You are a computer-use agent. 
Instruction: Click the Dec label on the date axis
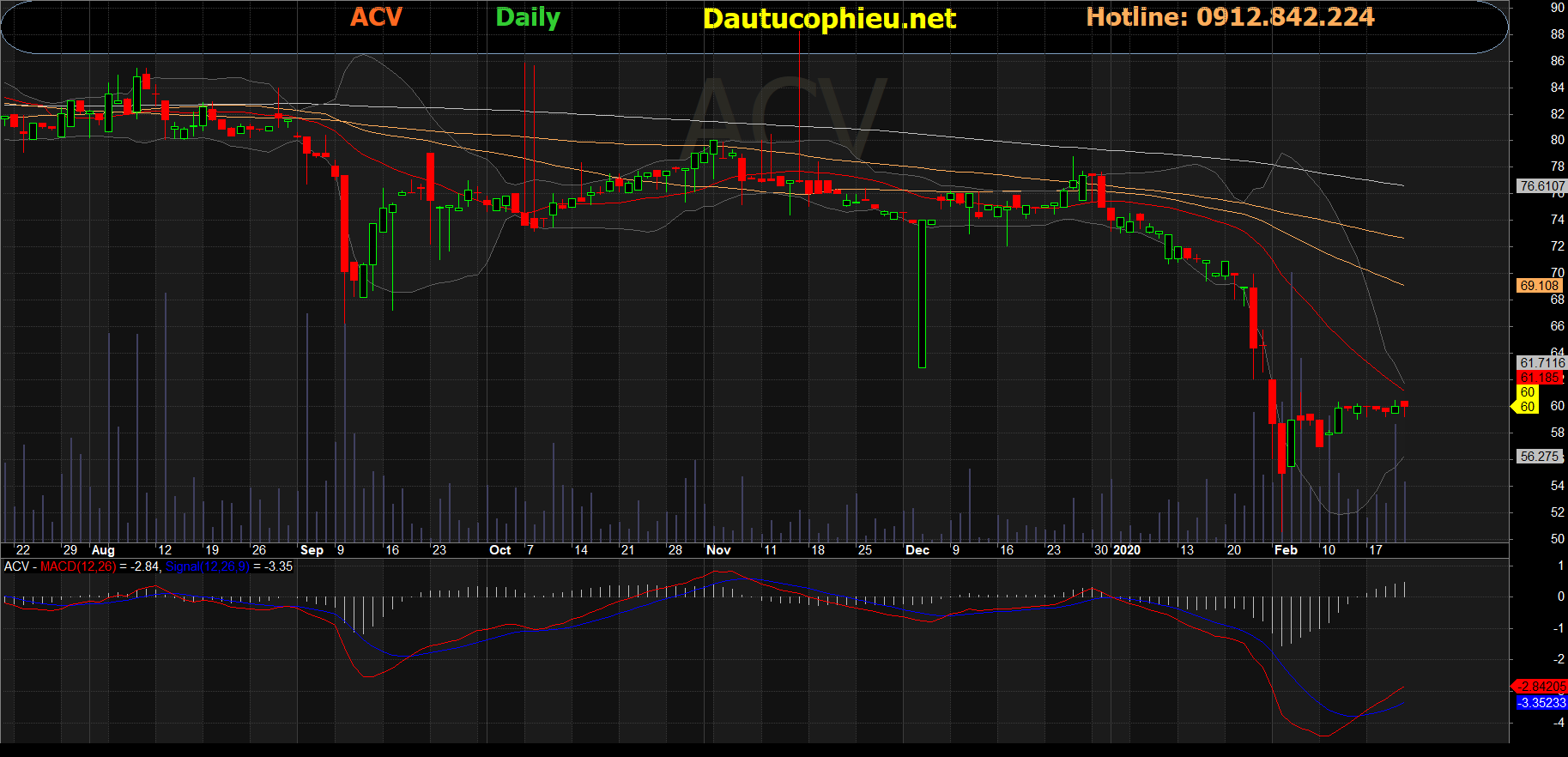coord(917,550)
